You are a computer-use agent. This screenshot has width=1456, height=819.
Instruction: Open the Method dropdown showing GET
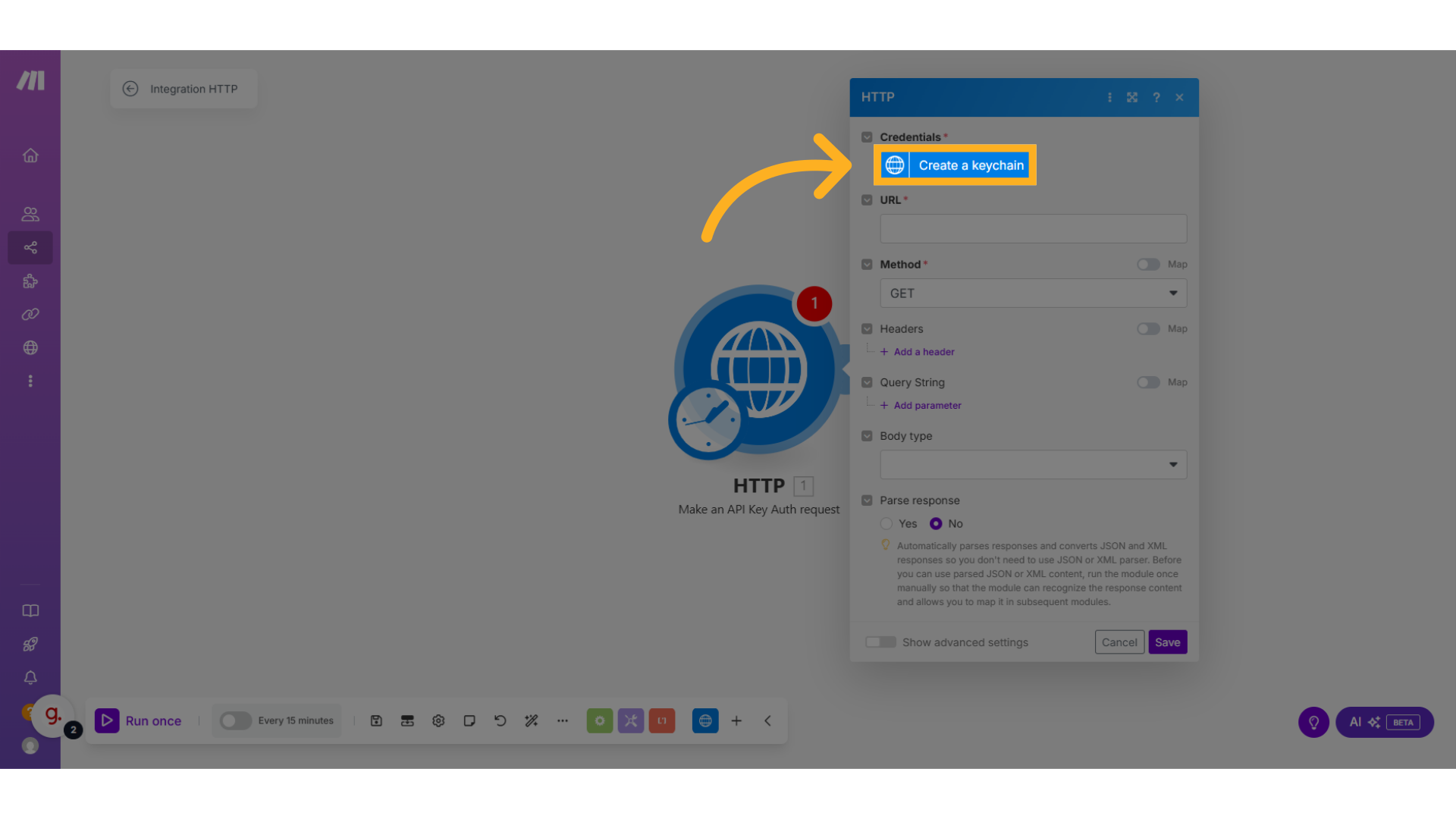tap(1033, 293)
